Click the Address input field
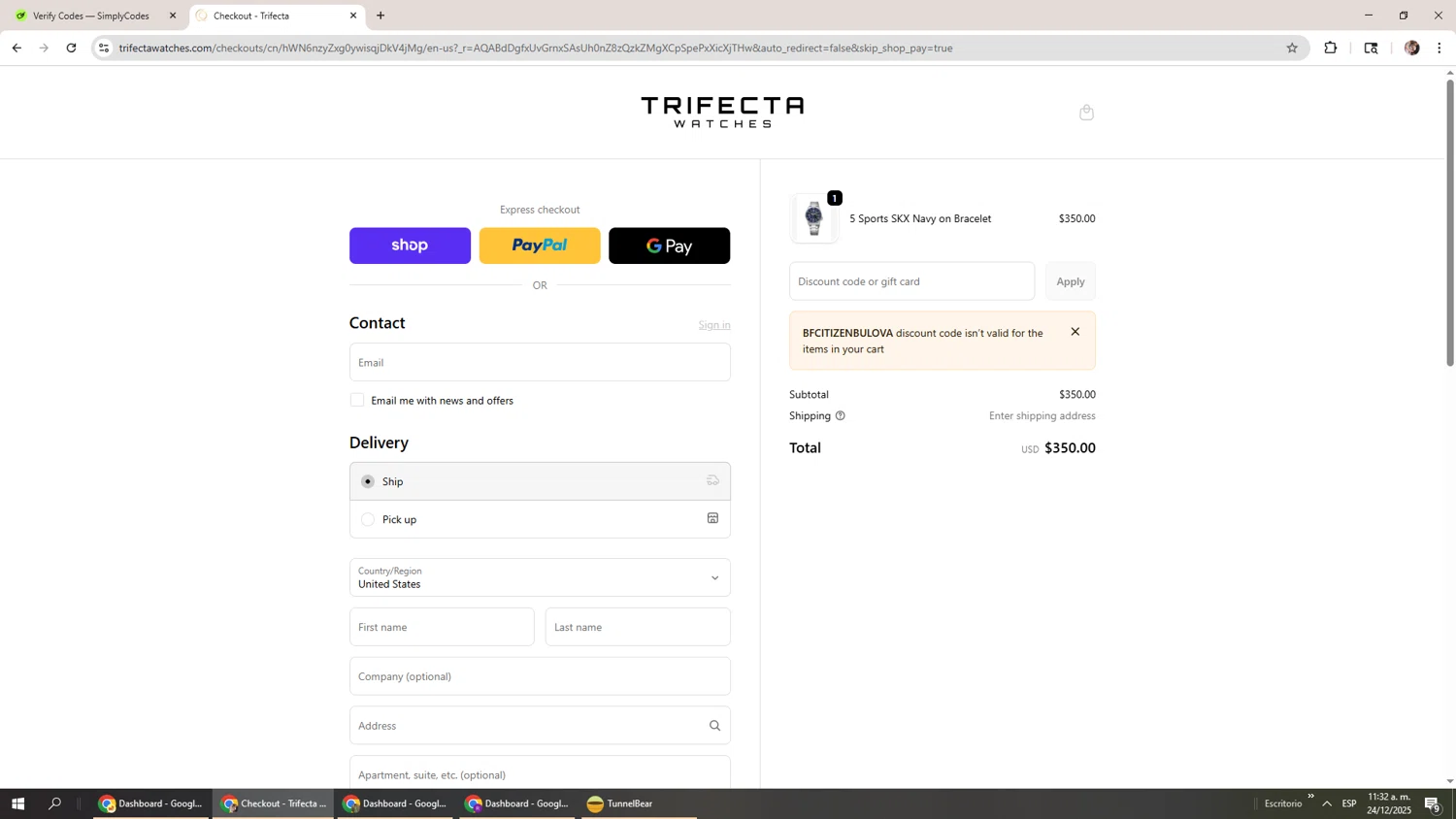1456x819 pixels. click(540, 726)
